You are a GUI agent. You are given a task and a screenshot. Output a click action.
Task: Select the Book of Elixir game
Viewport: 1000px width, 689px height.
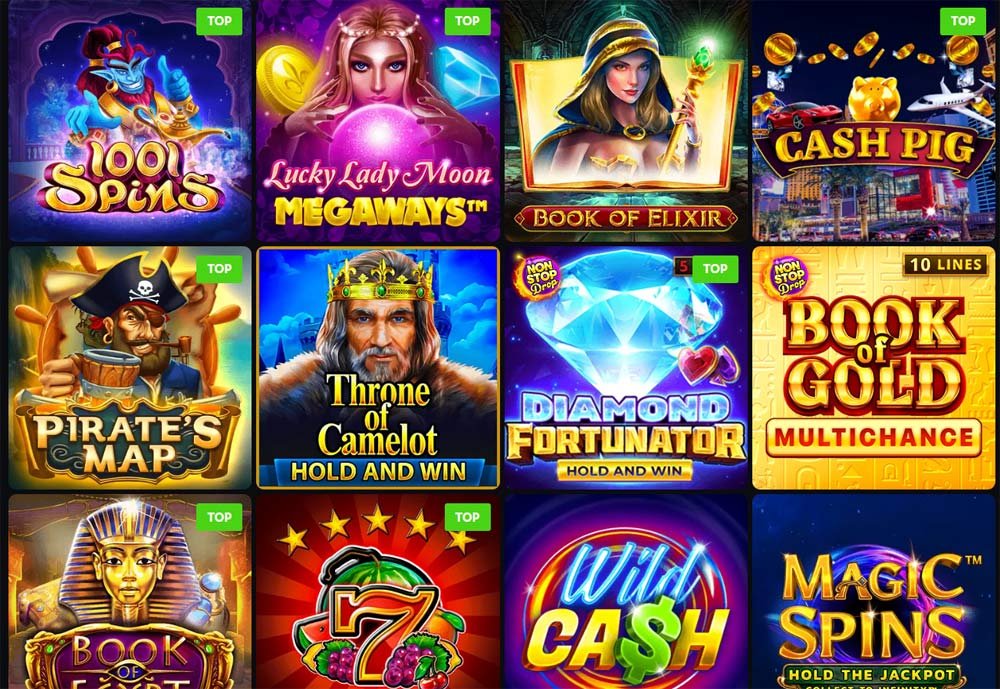(x=626, y=121)
